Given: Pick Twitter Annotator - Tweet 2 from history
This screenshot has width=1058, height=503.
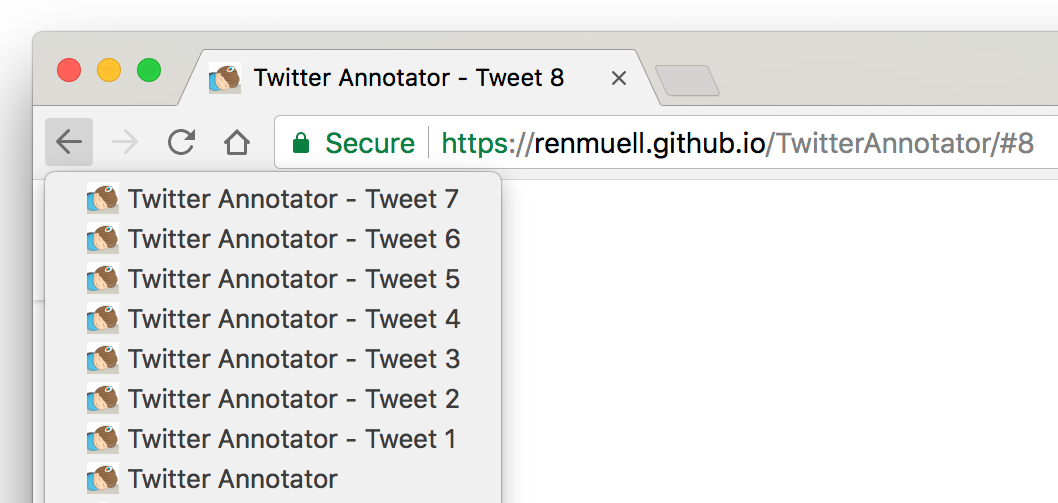Looking at the screenshot, I should pyautogui.click(x=293, y=399).
